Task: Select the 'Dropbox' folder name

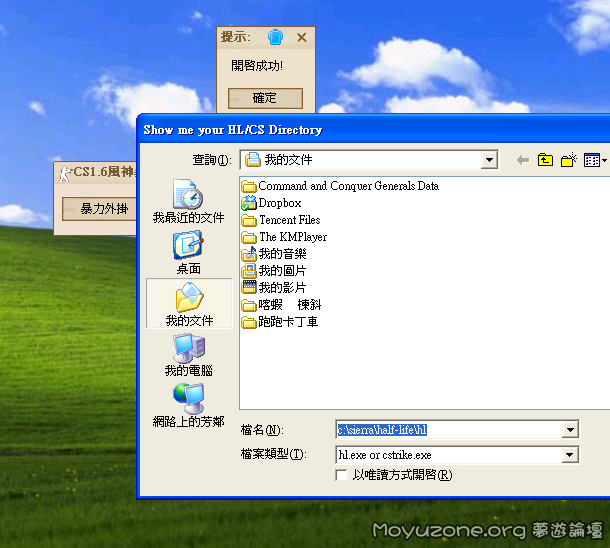Action: (280, 203)
